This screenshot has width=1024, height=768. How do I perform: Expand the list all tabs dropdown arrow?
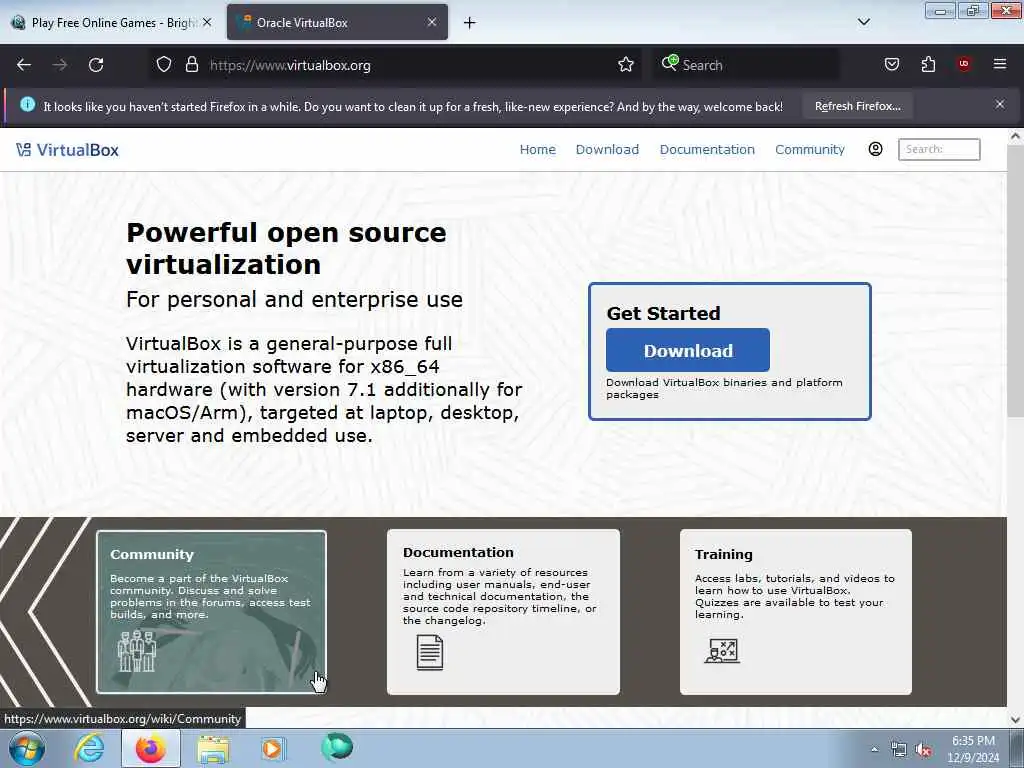(864, 22)
